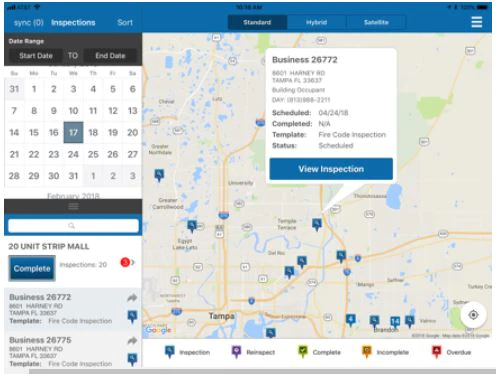Viewport: 496px width, 374px height.
Task: Switch map to Hybrid view
Action: 316,22
